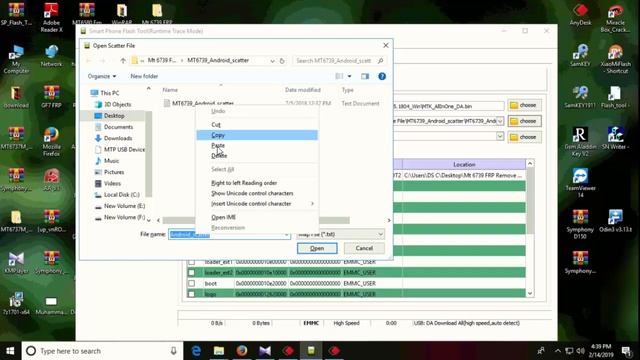Expand the scatter-loading file dropdown in Flash Tool
The width and height of the screenshot is (640, 360).
(x=500, y=121)
